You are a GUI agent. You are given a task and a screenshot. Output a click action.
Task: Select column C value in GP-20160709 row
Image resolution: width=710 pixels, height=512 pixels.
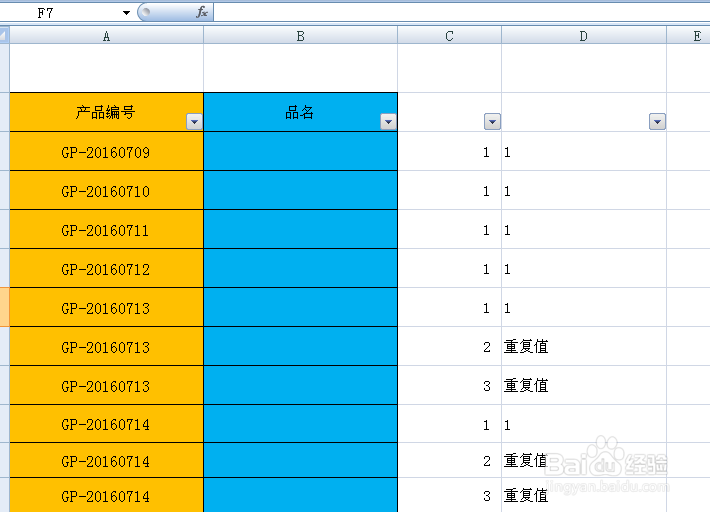click(449, 152)
